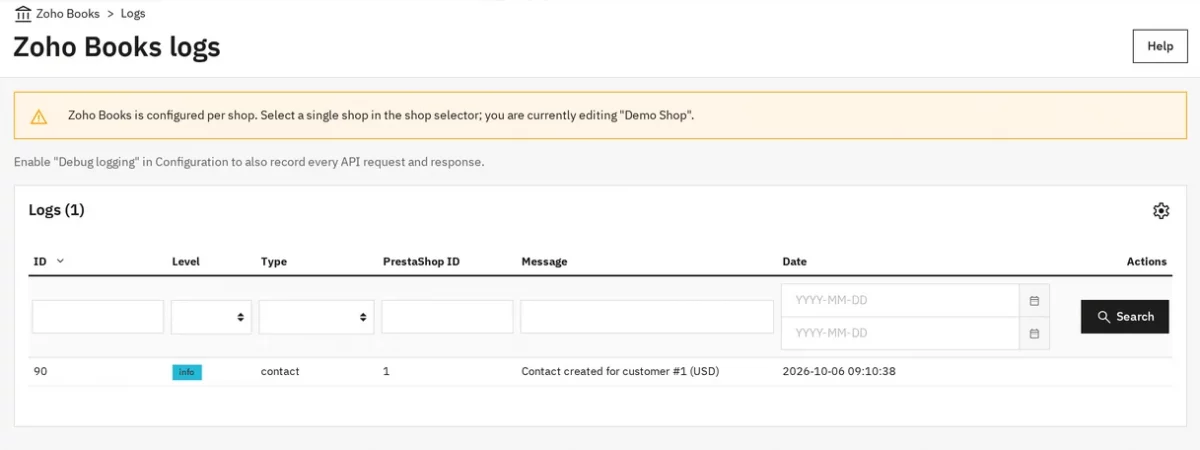1200x450 pixels.
Task: Open calendar for the first date filter
Action: 1034,300
